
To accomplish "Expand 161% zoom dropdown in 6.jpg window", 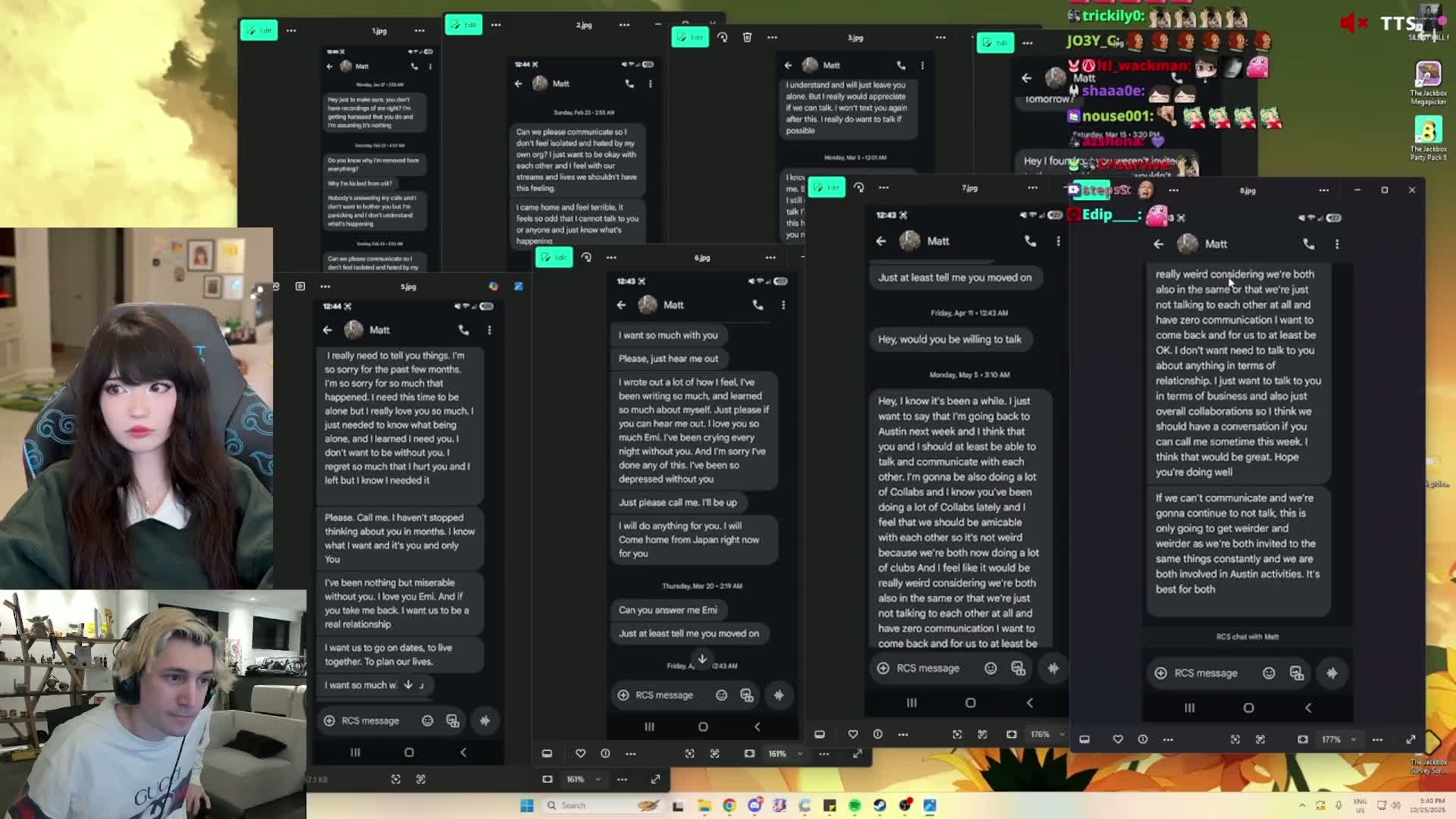I will (x=799, y=754).
